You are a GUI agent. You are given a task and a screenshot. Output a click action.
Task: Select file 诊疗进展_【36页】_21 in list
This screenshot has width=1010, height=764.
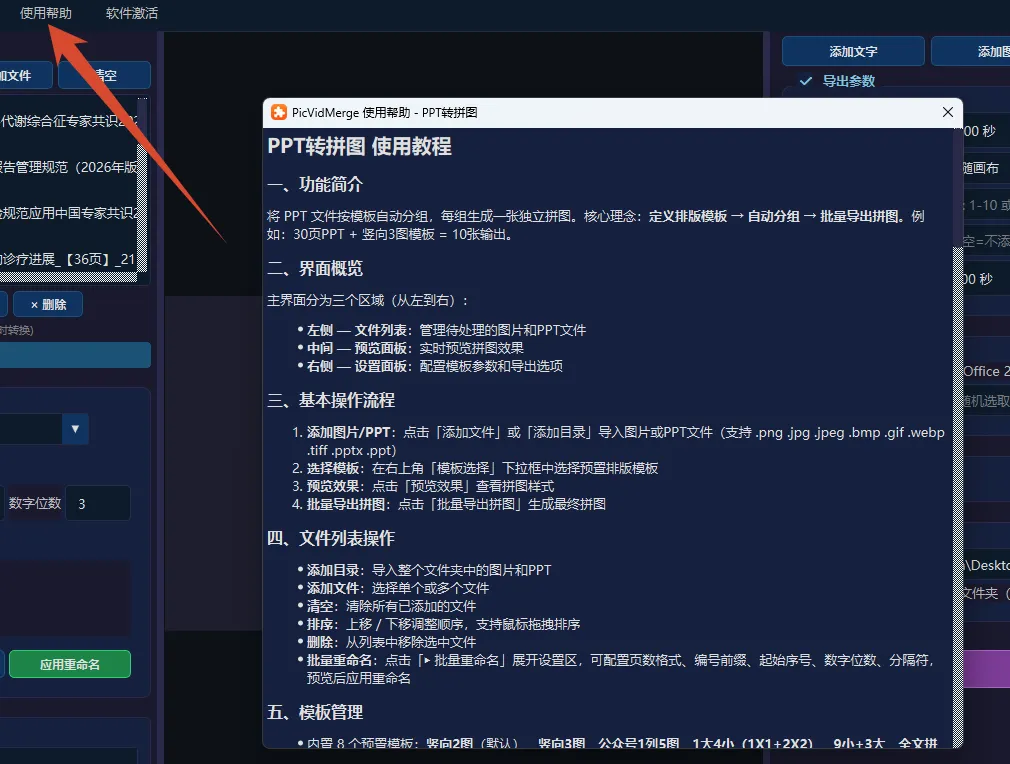click(69, 260)
